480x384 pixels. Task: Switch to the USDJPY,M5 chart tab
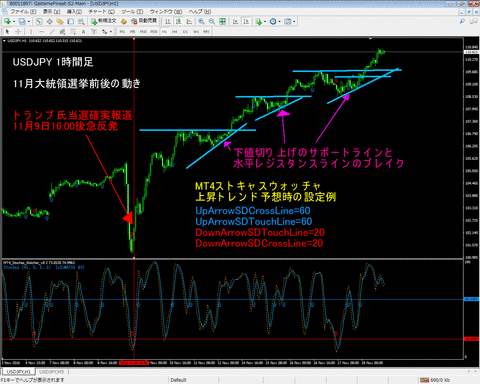(x=51, y=372)
